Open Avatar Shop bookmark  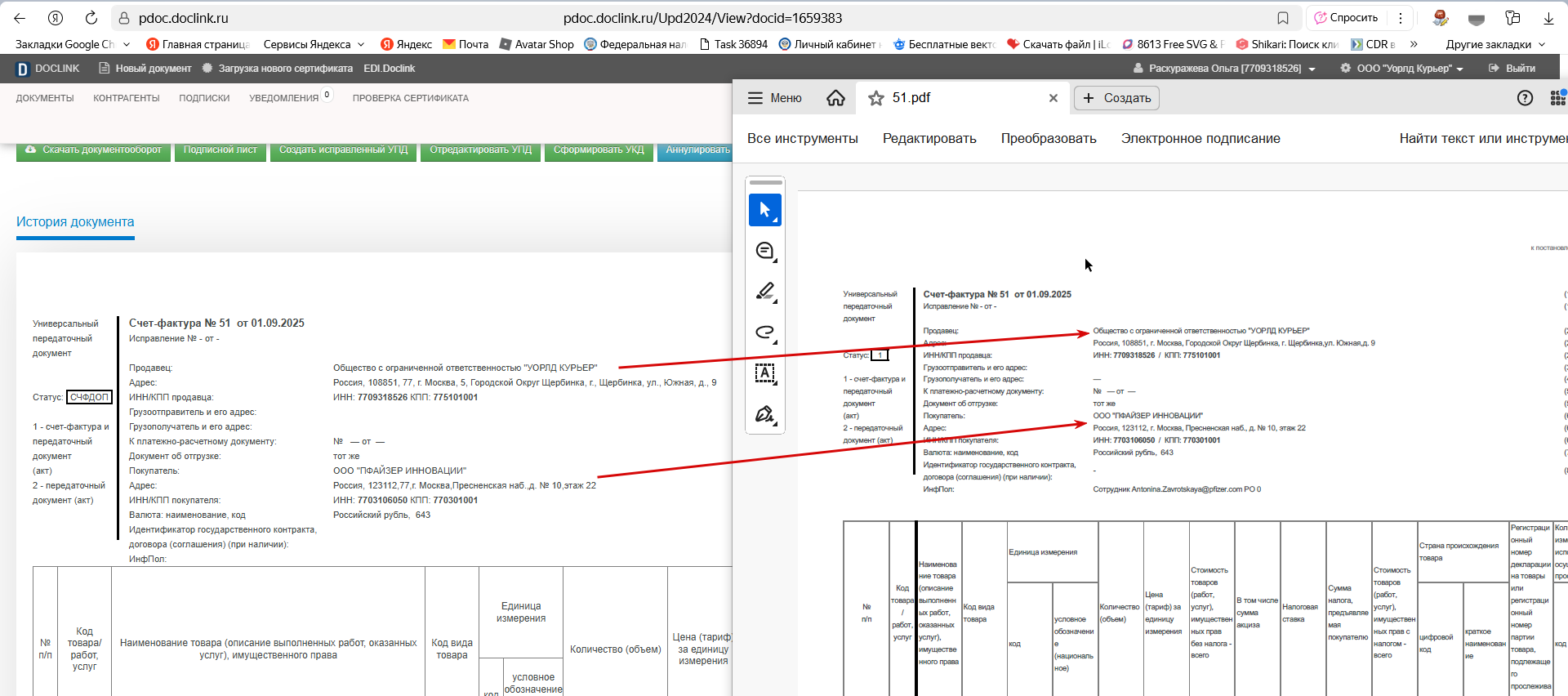pos(537,44)
